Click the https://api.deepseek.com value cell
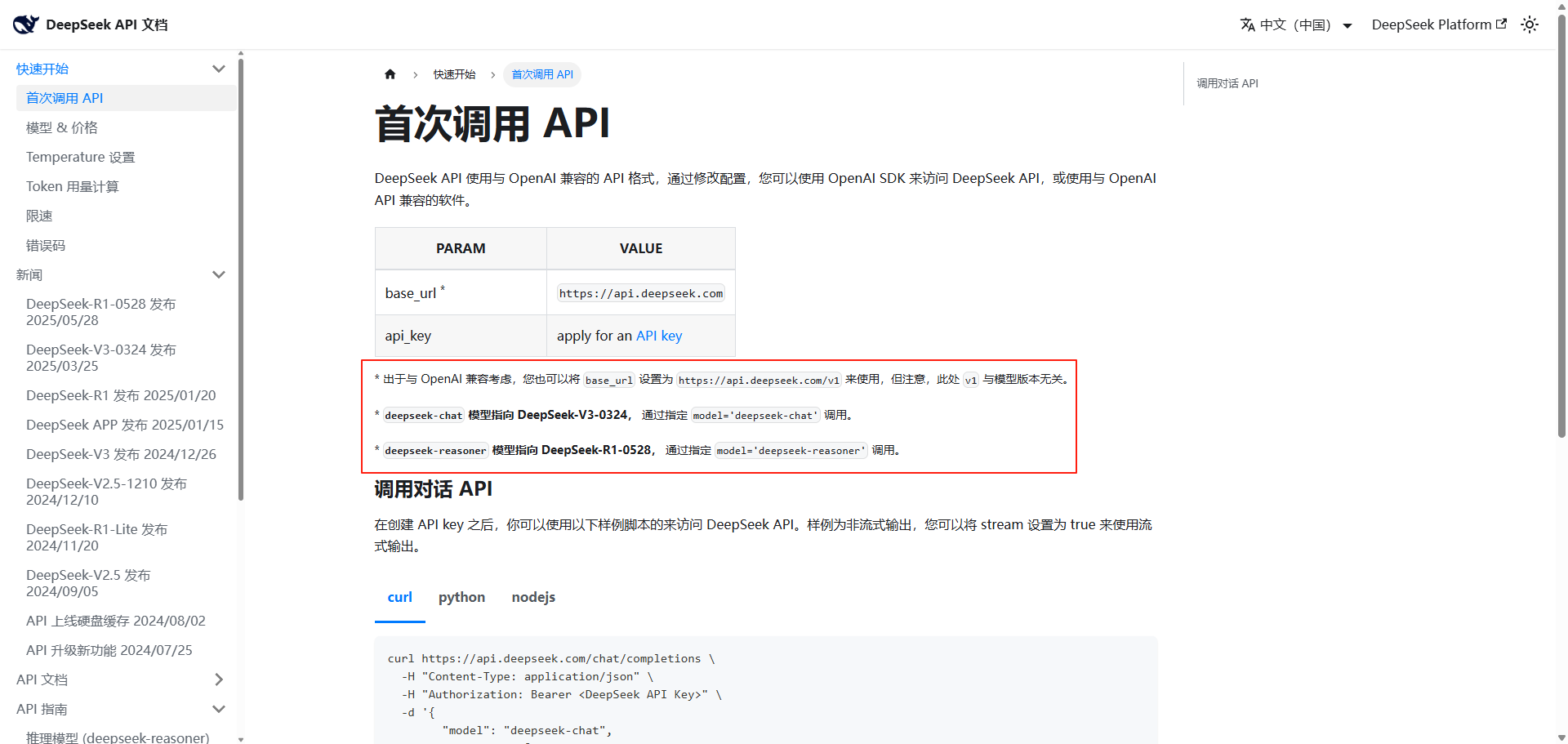The height and width of the screenshot is (744, 1568). click(x=641, y=293)
